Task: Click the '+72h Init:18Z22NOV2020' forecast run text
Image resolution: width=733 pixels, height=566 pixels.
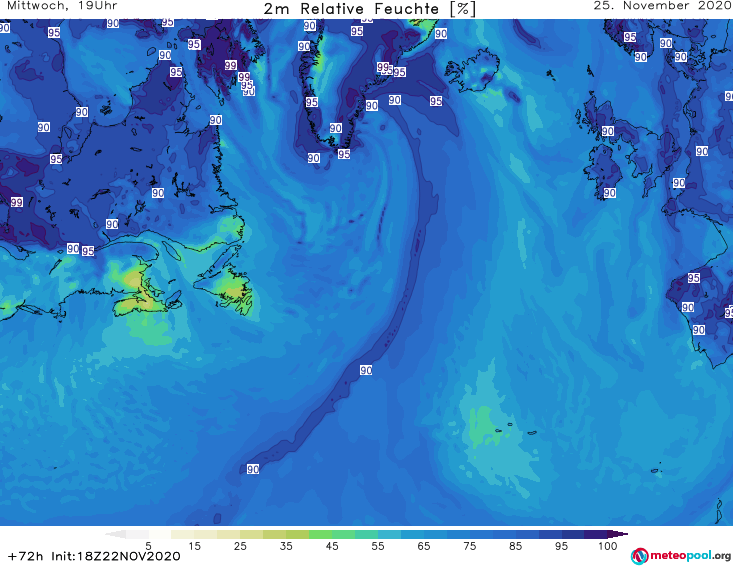Action: tap(94, 556)
